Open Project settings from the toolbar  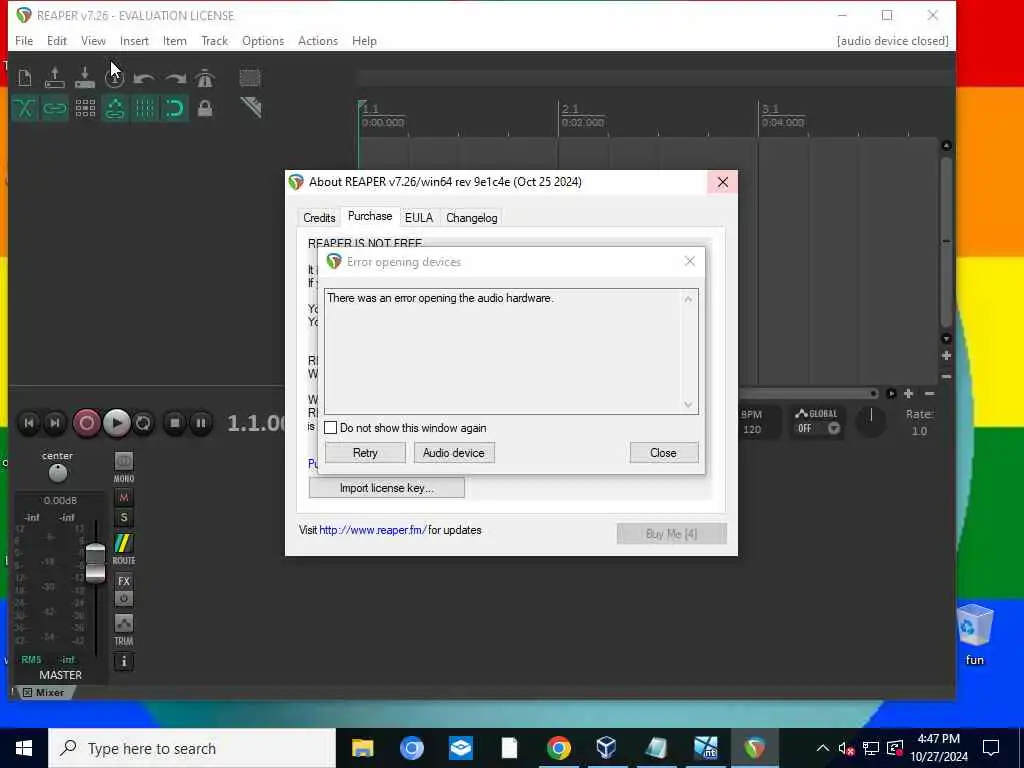tap(115, 78)
